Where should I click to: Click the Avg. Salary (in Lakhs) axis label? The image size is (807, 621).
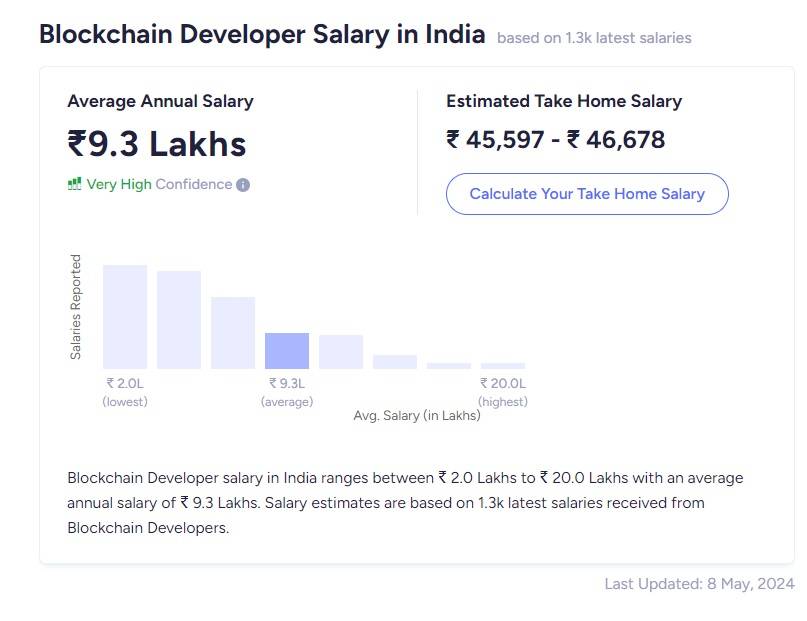(418, 414)
